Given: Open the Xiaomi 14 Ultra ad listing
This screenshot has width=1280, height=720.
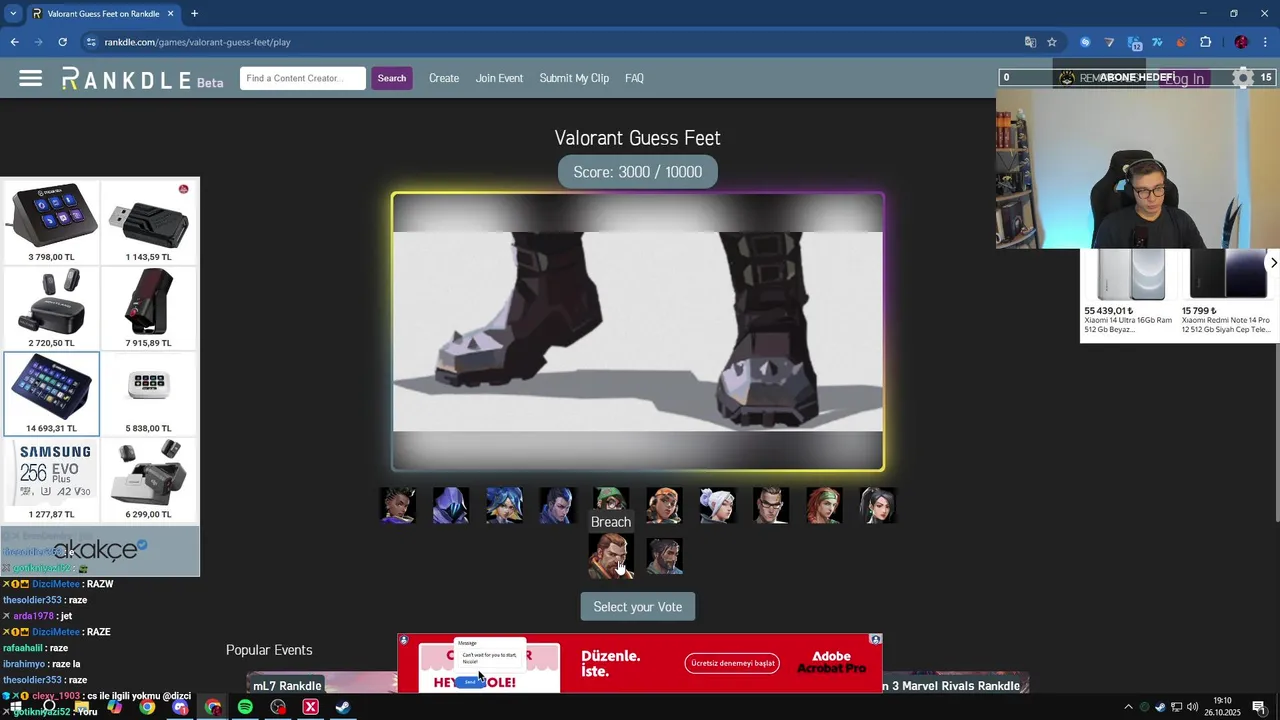Looking at the screenshot, I should click(1130, 292).
